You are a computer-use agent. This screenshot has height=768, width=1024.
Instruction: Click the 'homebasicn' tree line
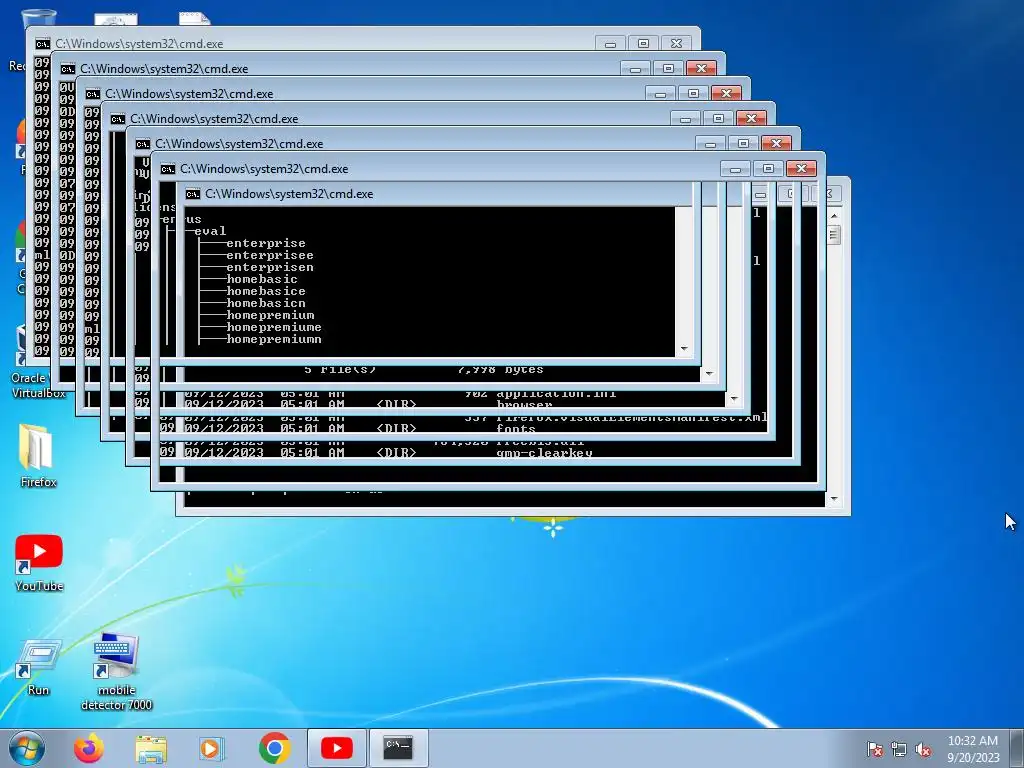(266, 303)
